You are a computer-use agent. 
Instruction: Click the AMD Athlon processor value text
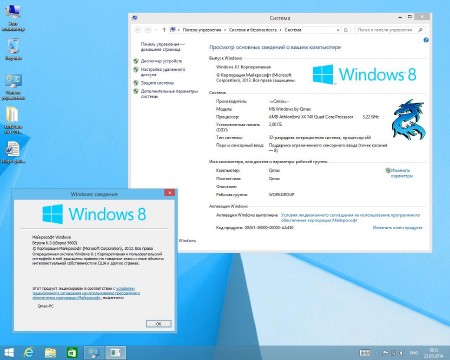(x=311, y=117)
